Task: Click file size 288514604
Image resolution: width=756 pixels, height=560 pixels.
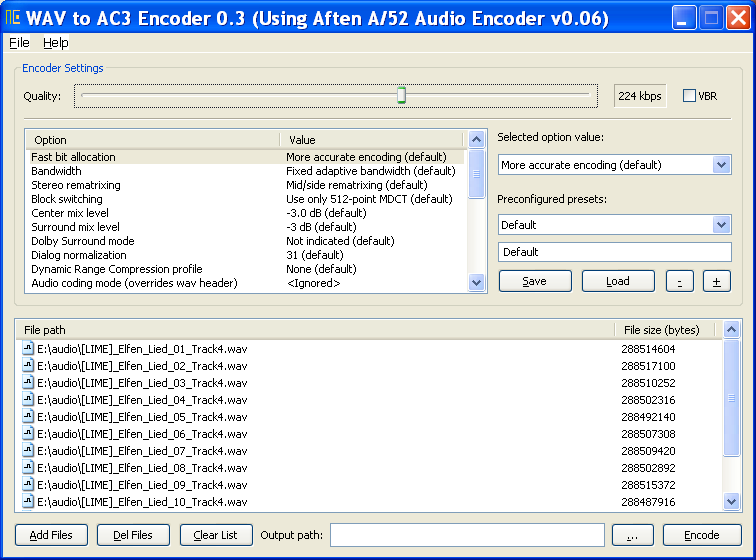Action: [648, 349]
